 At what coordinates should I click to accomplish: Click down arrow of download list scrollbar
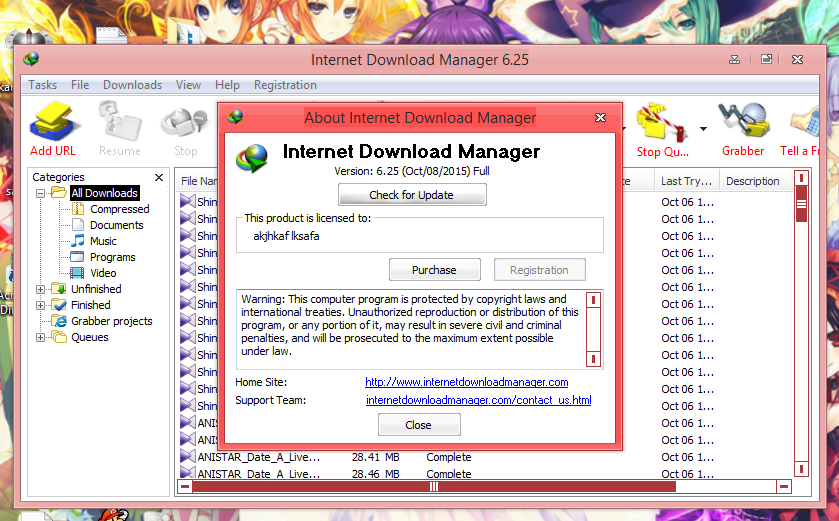point(801,469)
